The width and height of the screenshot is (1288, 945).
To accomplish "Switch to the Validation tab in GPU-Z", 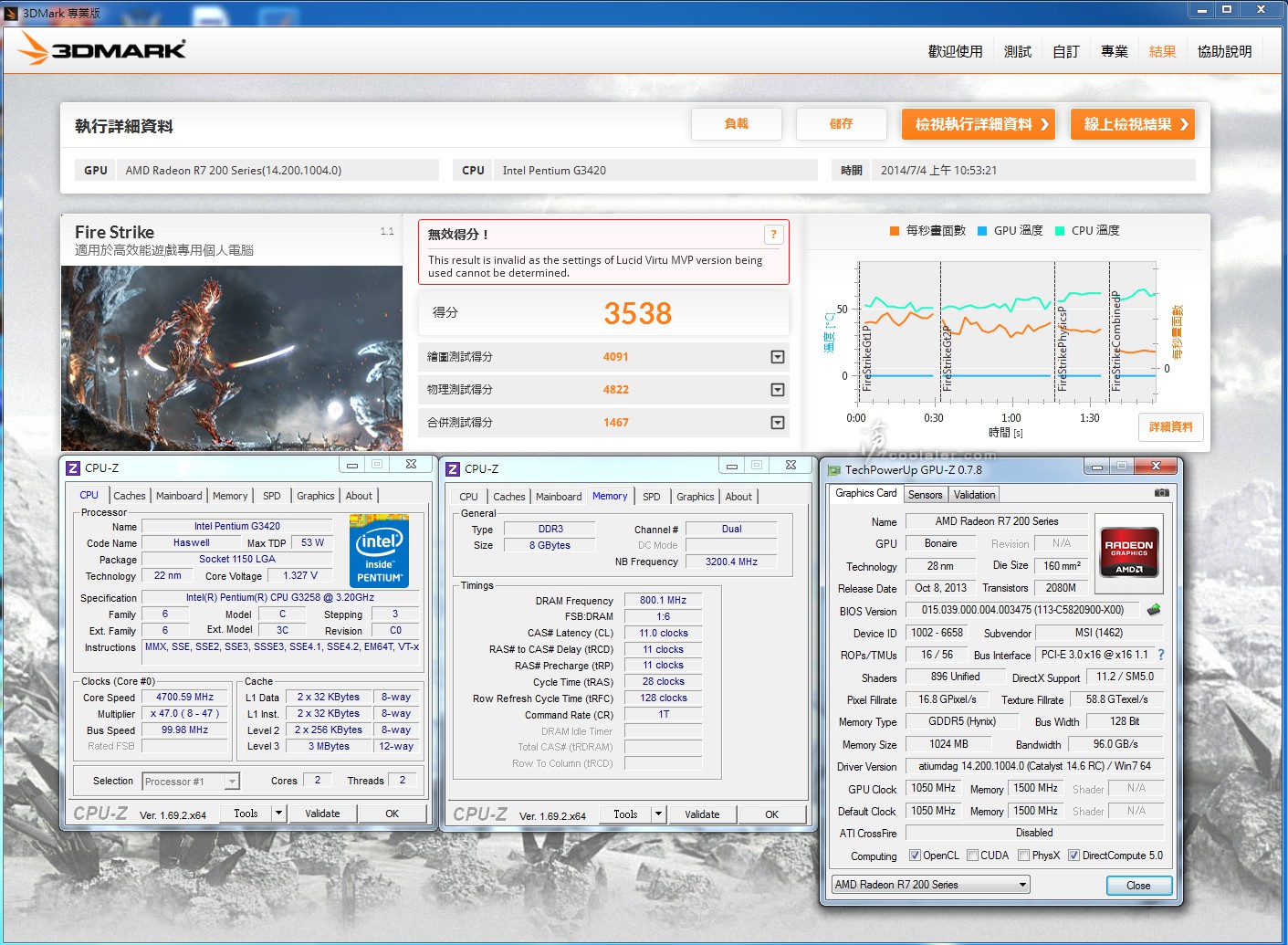I will (x=975, y=495).
